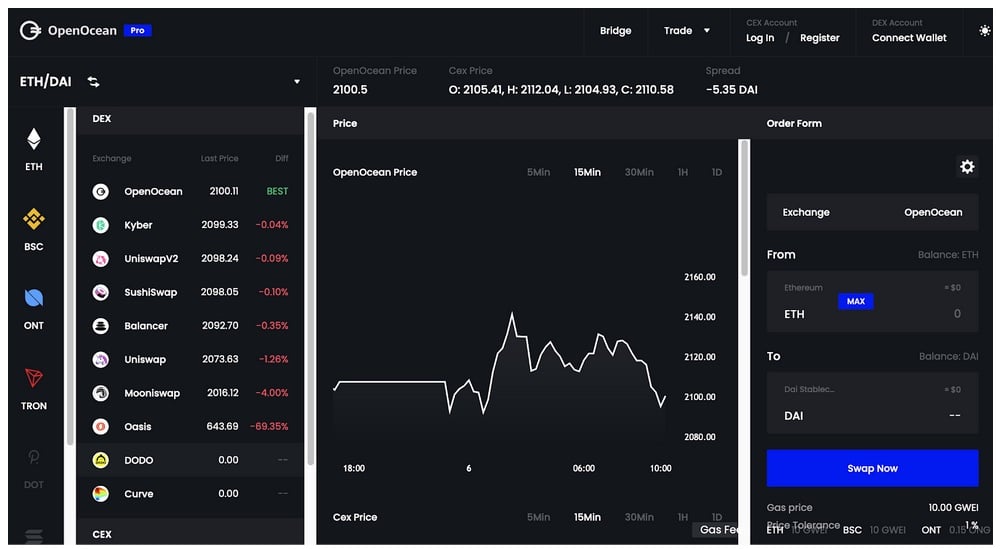1002x549 pixels.
Task: Click the swap pair direction icon
Action: pyautogui.click(x=93, y=82)
